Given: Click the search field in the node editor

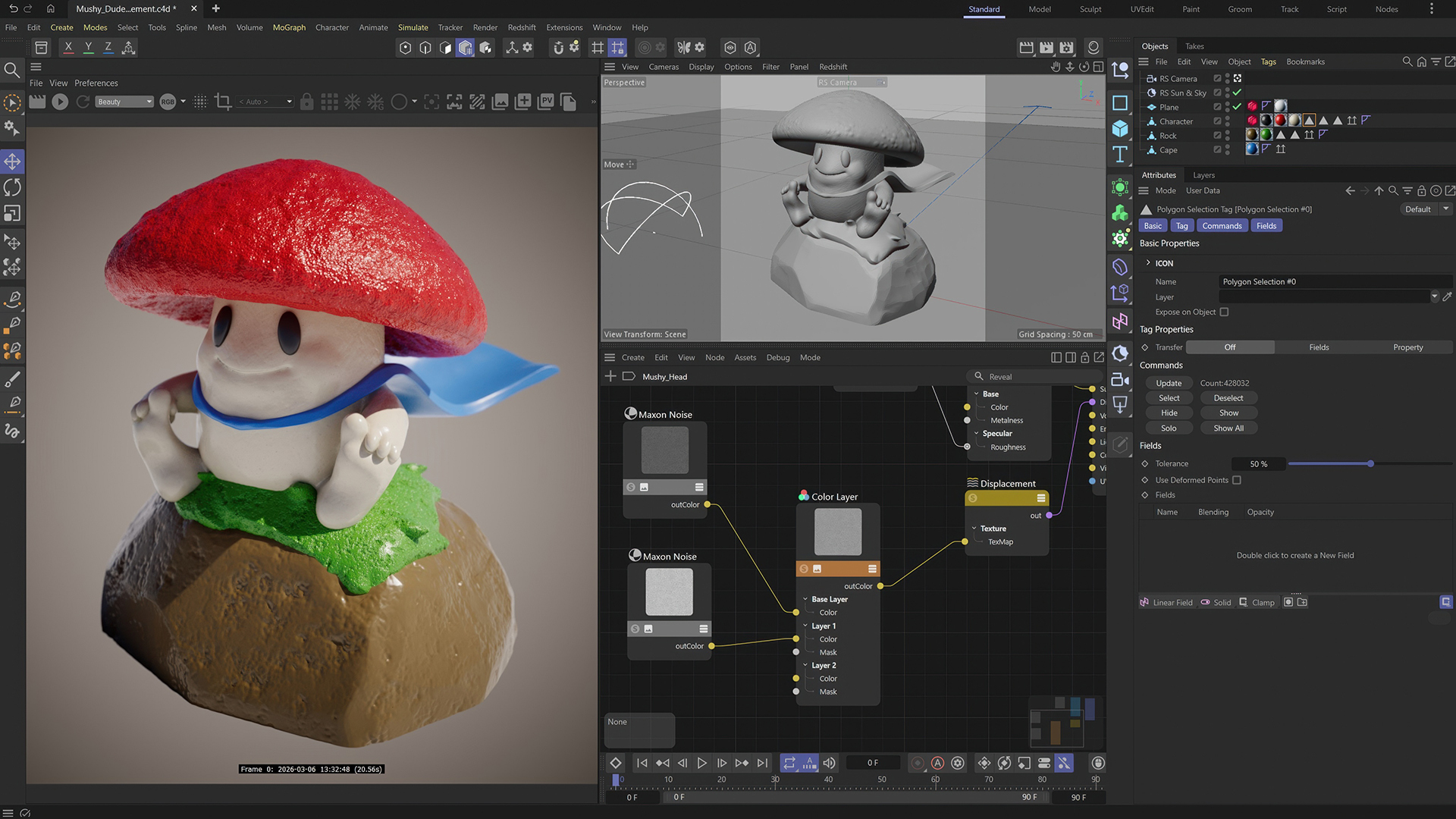Looking at the screenshot, I should click(x=1035, y=376).
